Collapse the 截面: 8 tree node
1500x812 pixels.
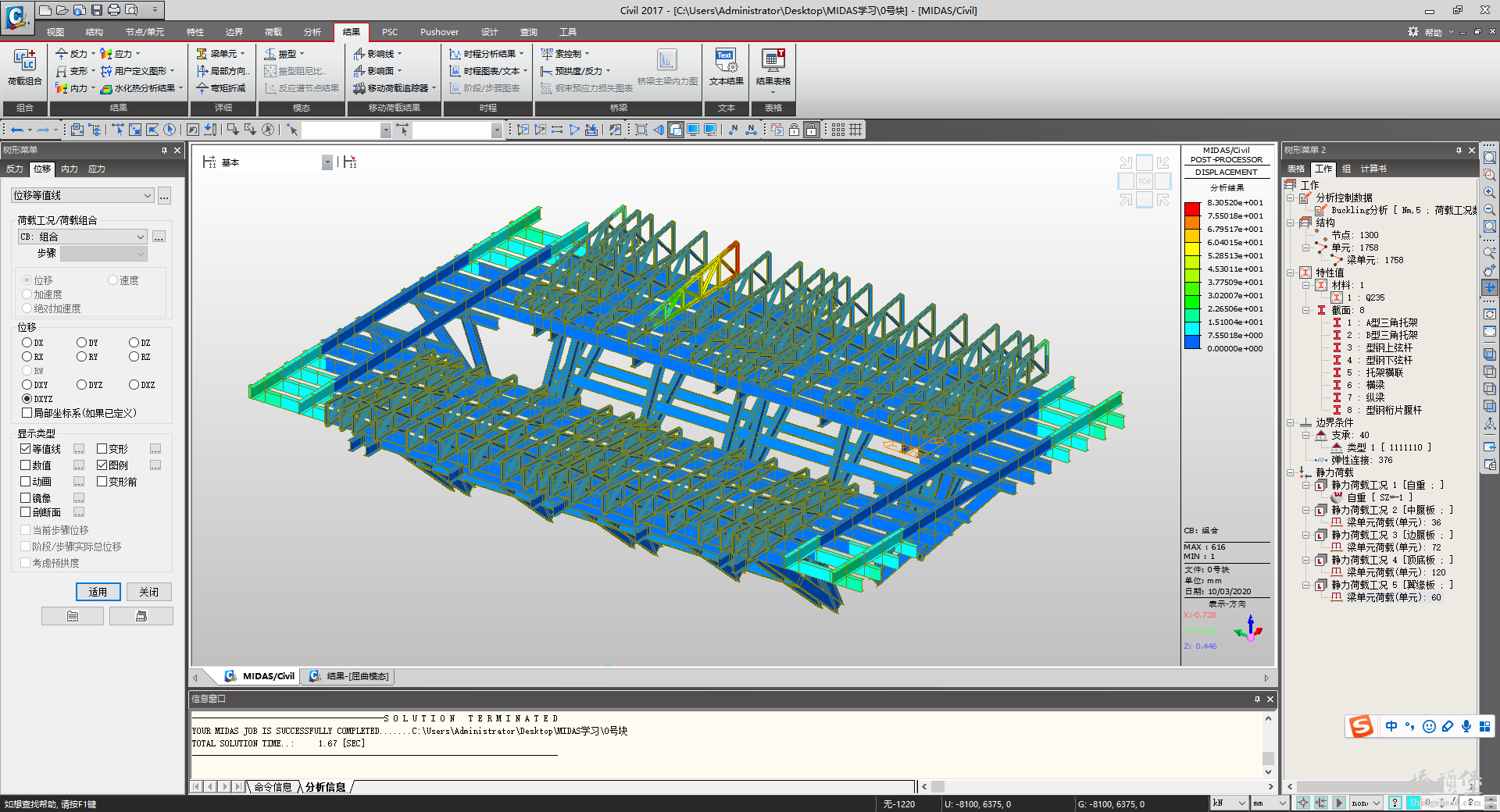(1305, 310)
